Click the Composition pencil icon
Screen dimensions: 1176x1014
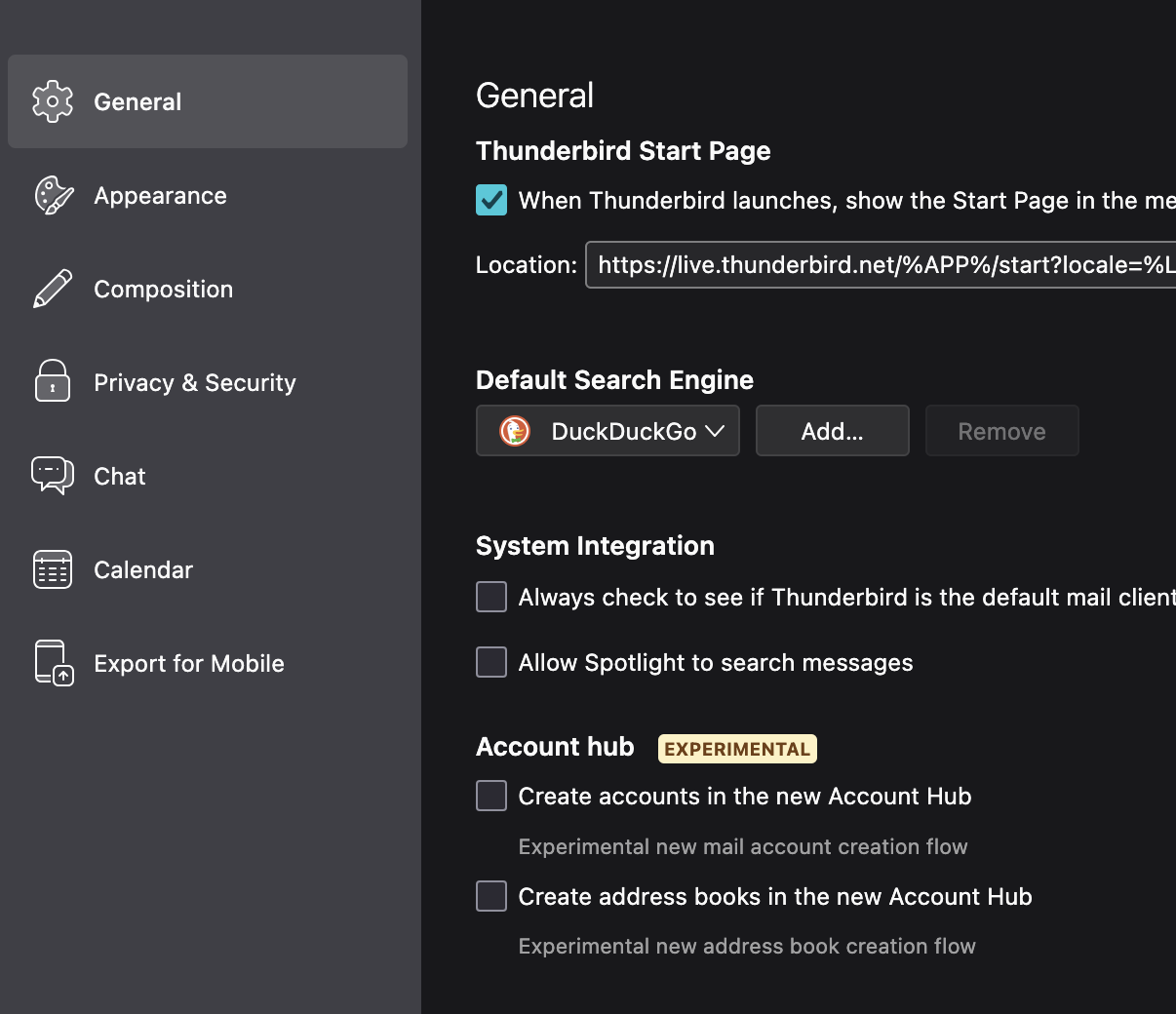point(53,289)
